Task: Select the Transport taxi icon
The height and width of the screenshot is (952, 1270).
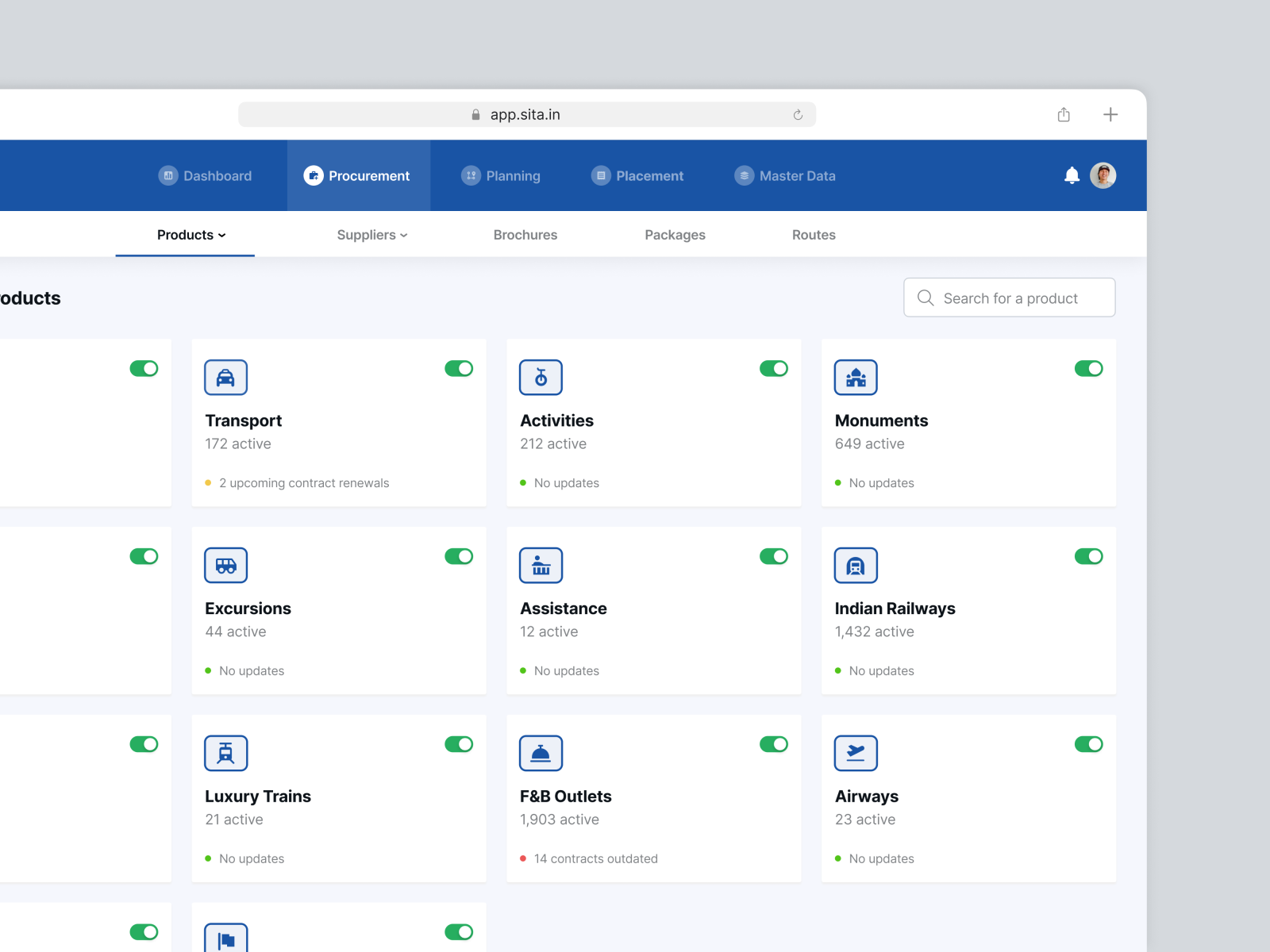Action: pyautogui.click(x=225, y=378)
